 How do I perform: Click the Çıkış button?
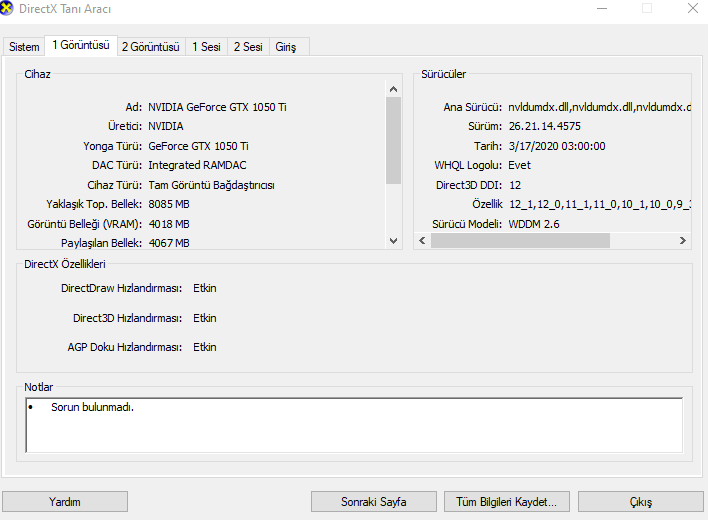point(641,501)
